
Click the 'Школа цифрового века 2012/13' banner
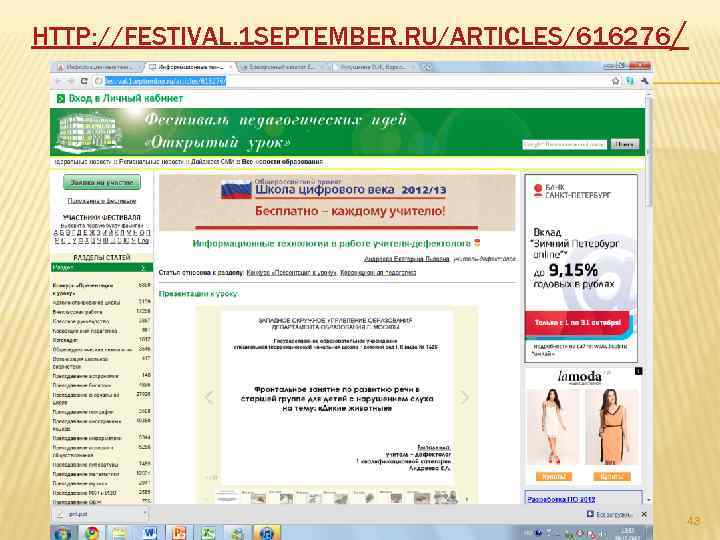(x=337, y=202)
